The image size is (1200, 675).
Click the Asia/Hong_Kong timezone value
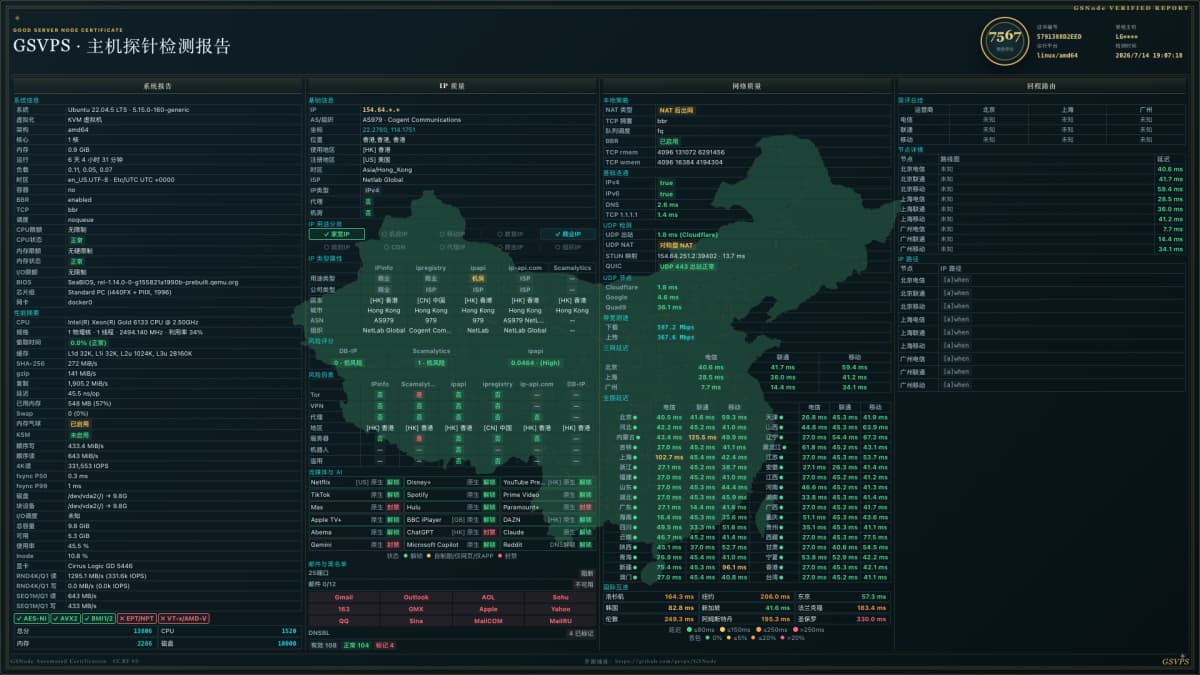pyautogui.click(x=387, y=169)
